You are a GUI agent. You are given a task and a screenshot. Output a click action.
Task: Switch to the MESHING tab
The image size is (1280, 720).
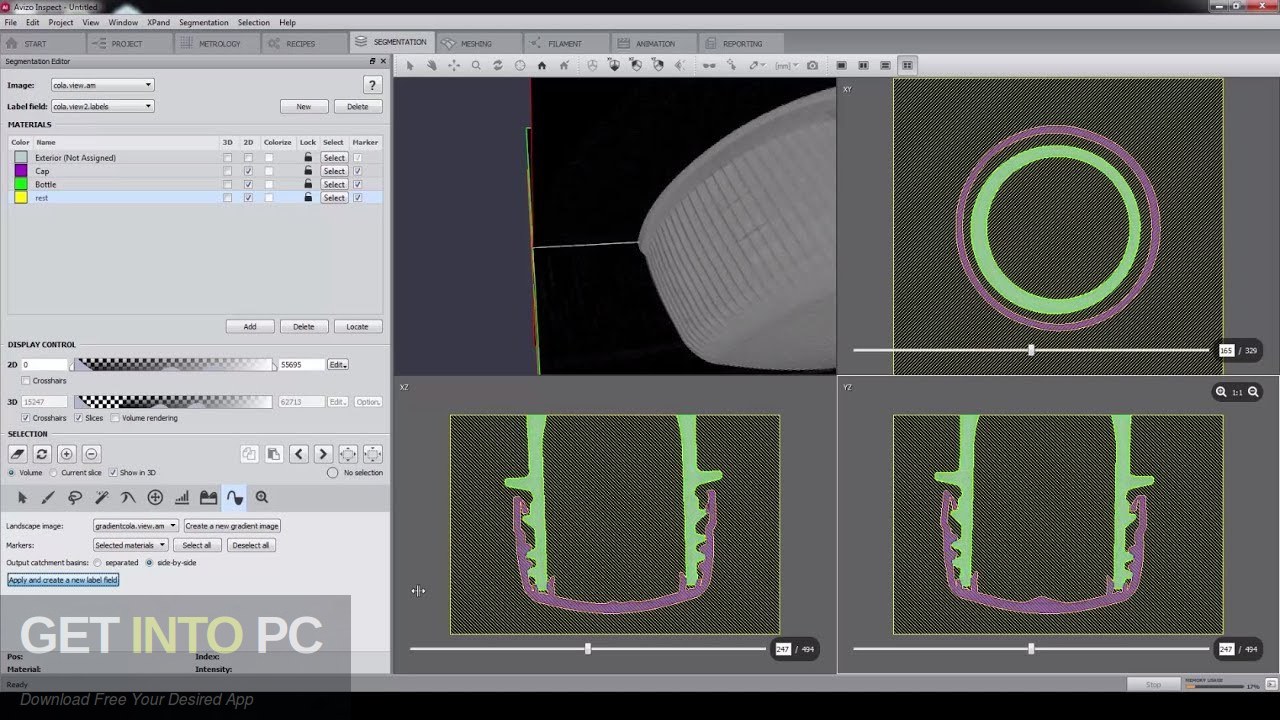pyautogui.click(x=477, y=43)
